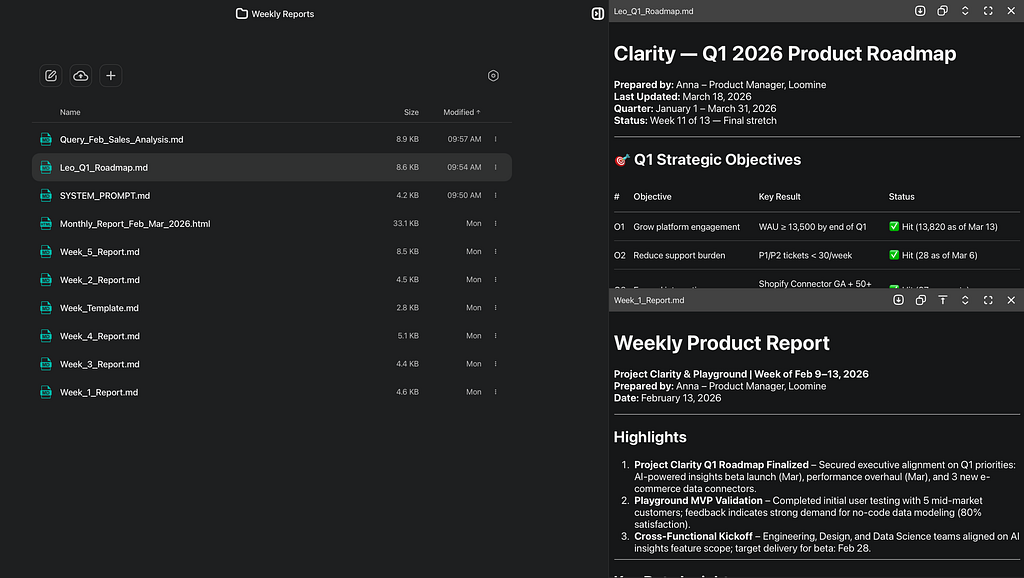Click file icon of Week_2_Report.md

pos(46,280)
